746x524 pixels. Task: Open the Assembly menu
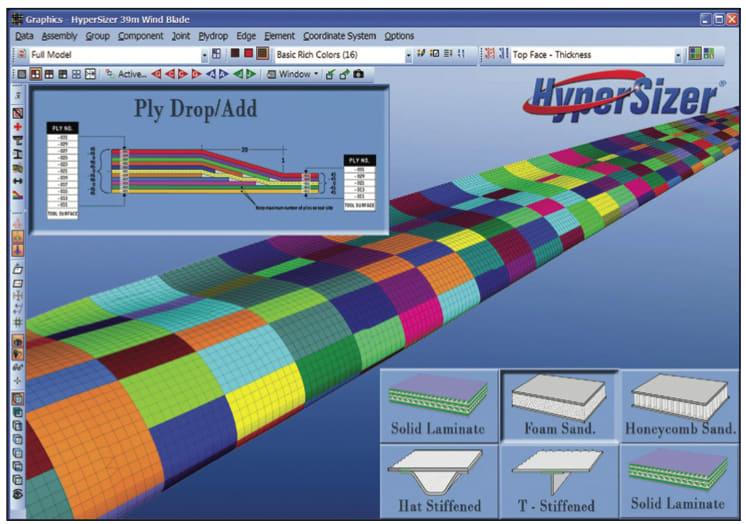tap(59, 36)
